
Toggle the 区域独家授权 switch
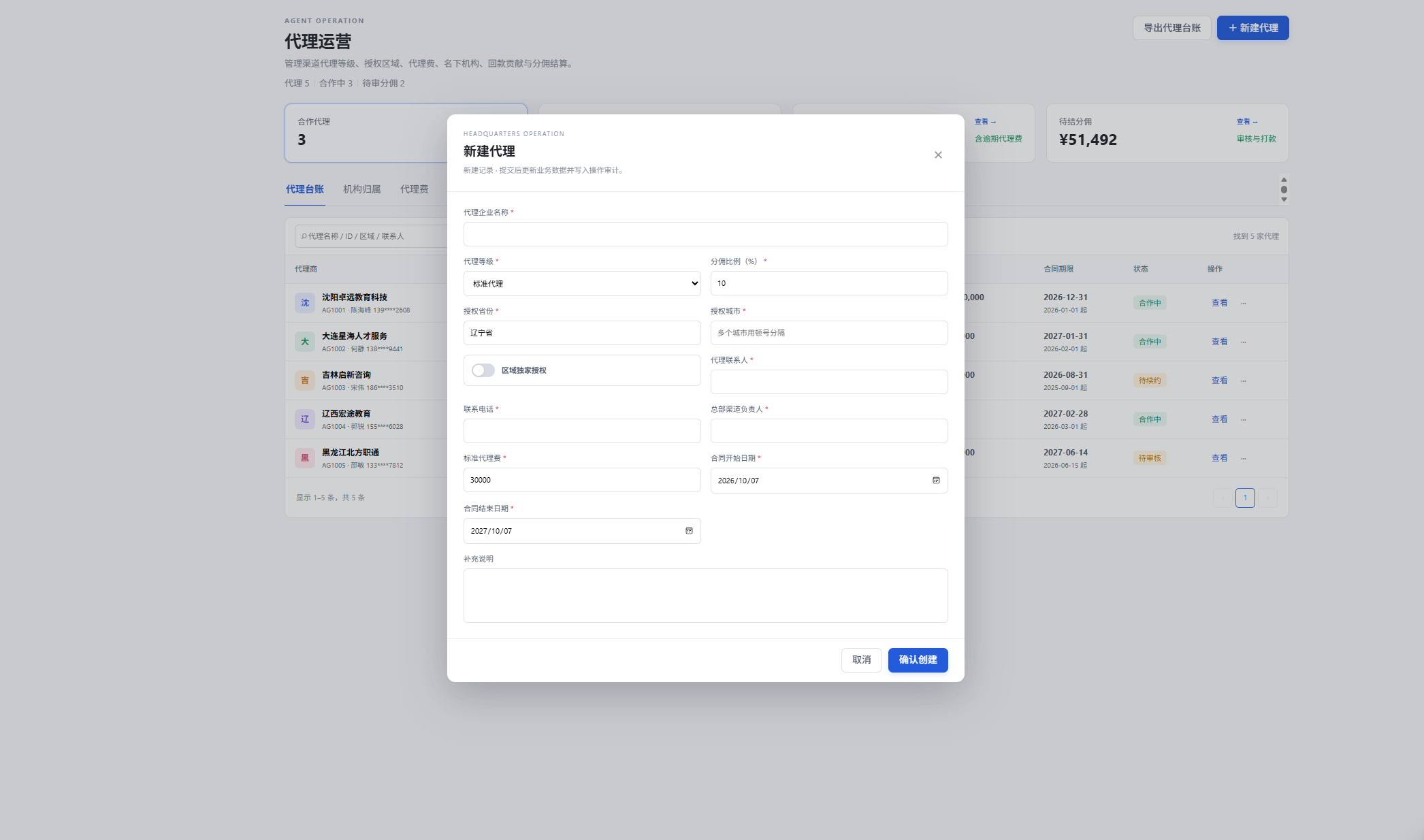point(483,370)
